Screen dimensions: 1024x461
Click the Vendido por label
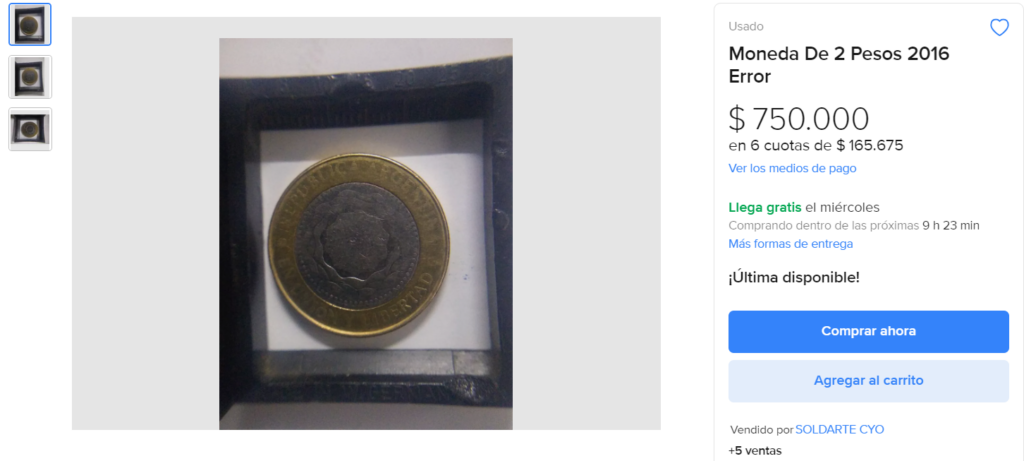(x=761, y=430)
